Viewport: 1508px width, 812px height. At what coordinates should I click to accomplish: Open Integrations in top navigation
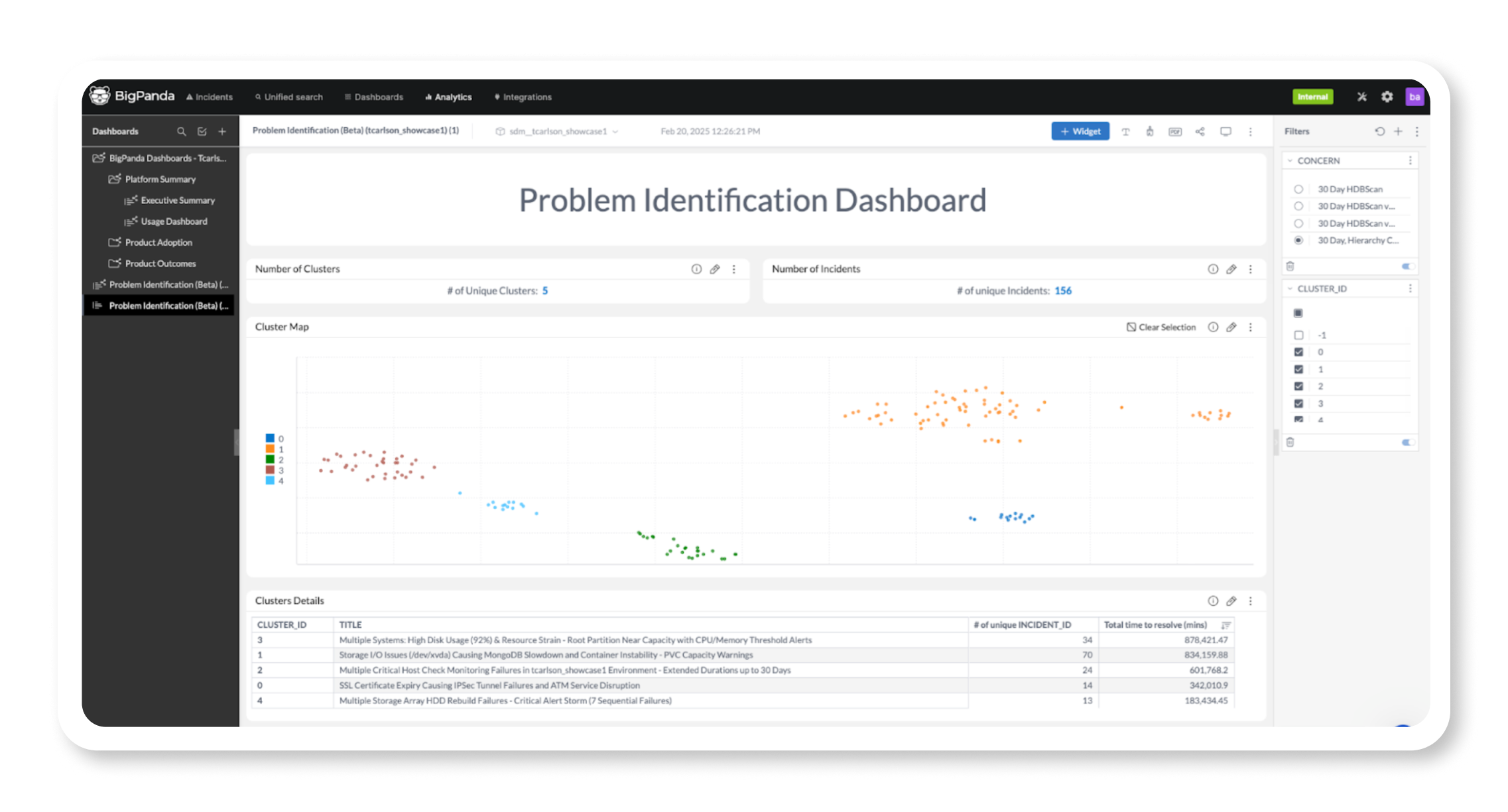click(523, 97)
